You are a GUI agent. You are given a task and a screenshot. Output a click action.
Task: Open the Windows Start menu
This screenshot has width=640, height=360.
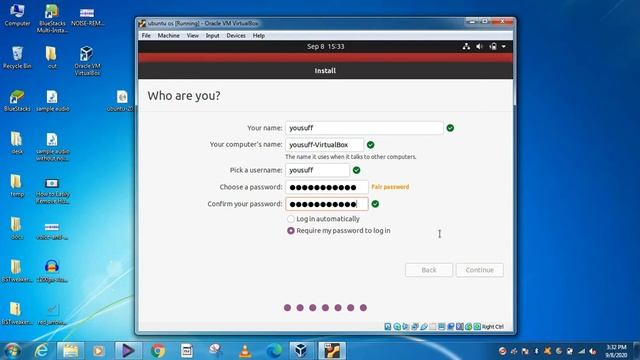click(x=13, y=351)
